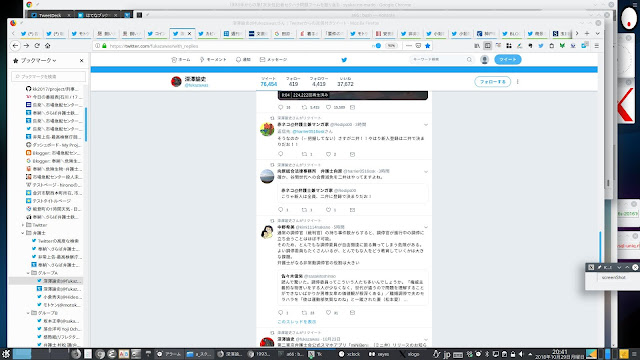The image size is (640, 360).
Task: Bookmark this page with the blue star
Action: pyautogui.click(x=427, y=46)
